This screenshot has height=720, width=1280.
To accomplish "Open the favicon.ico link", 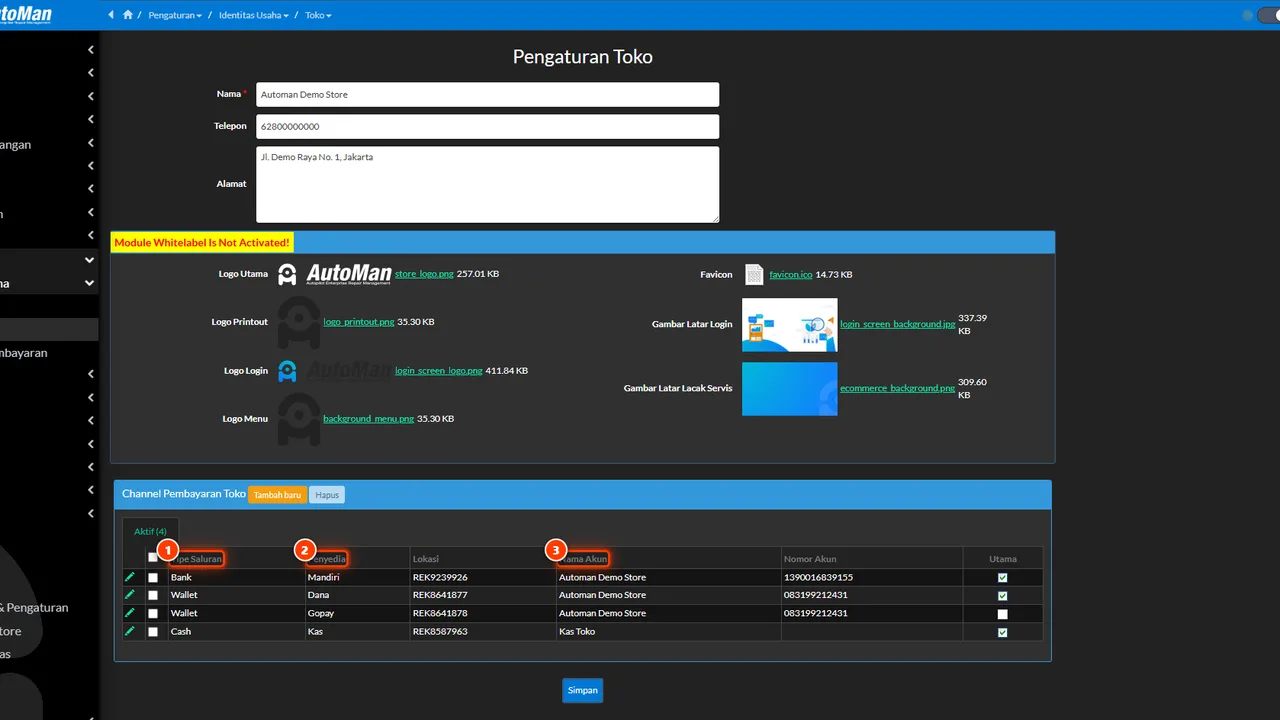I will 791,274.
